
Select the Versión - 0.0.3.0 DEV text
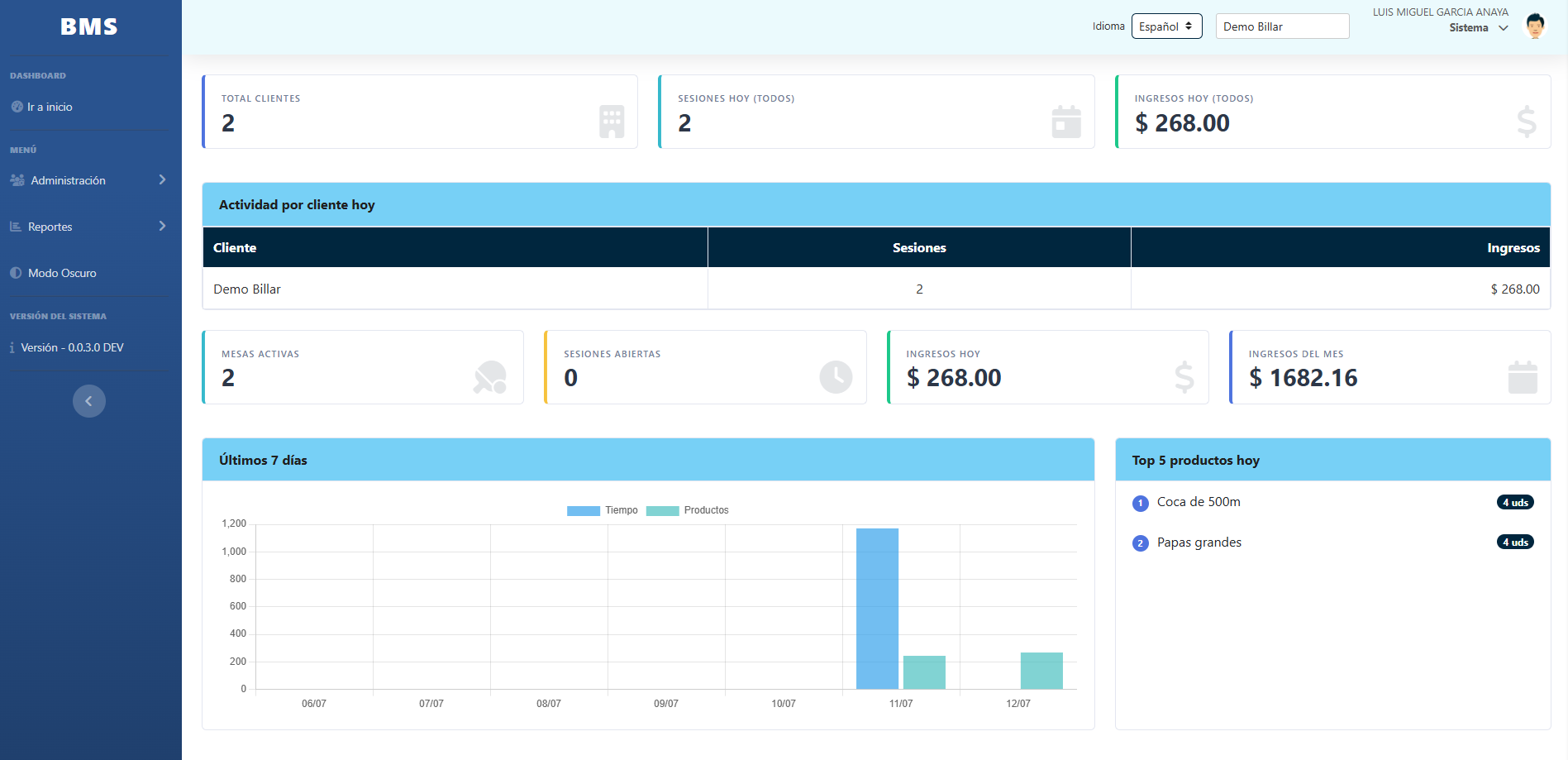point(72,347)
